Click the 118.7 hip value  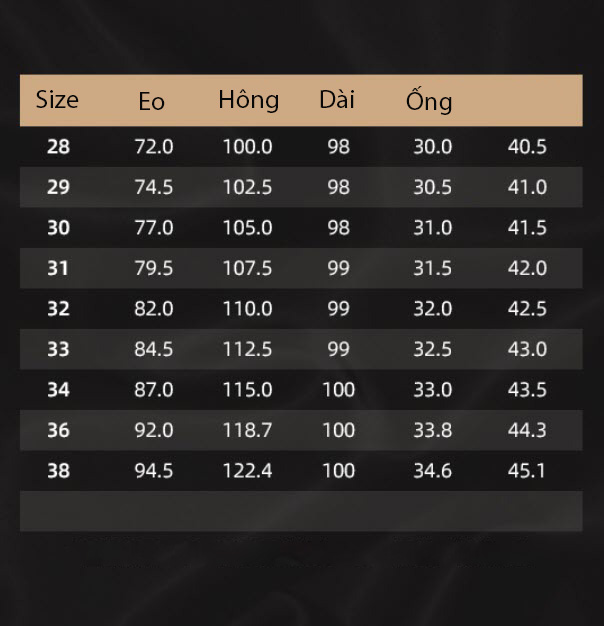click(x=248, y=430)
